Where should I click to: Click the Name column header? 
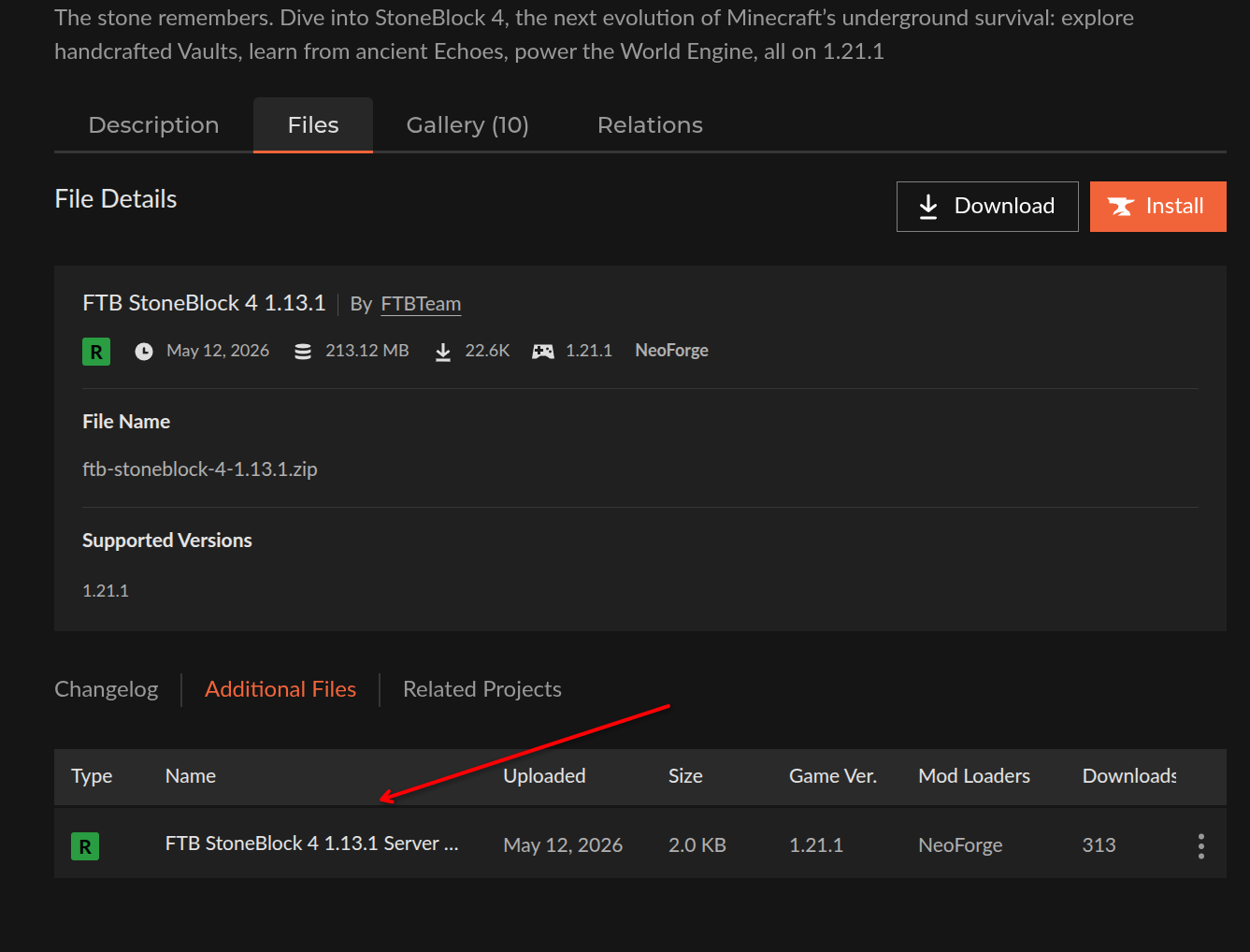(x=191, y=776)
